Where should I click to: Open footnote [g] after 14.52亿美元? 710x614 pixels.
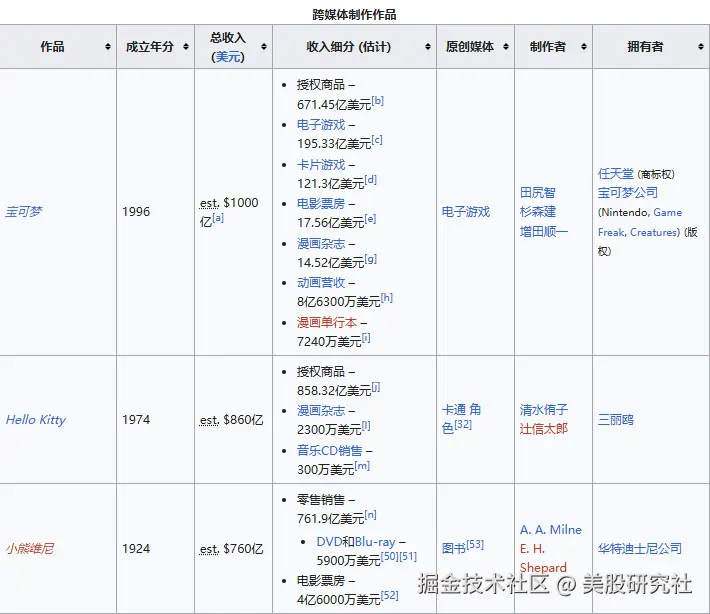[370, 259]
